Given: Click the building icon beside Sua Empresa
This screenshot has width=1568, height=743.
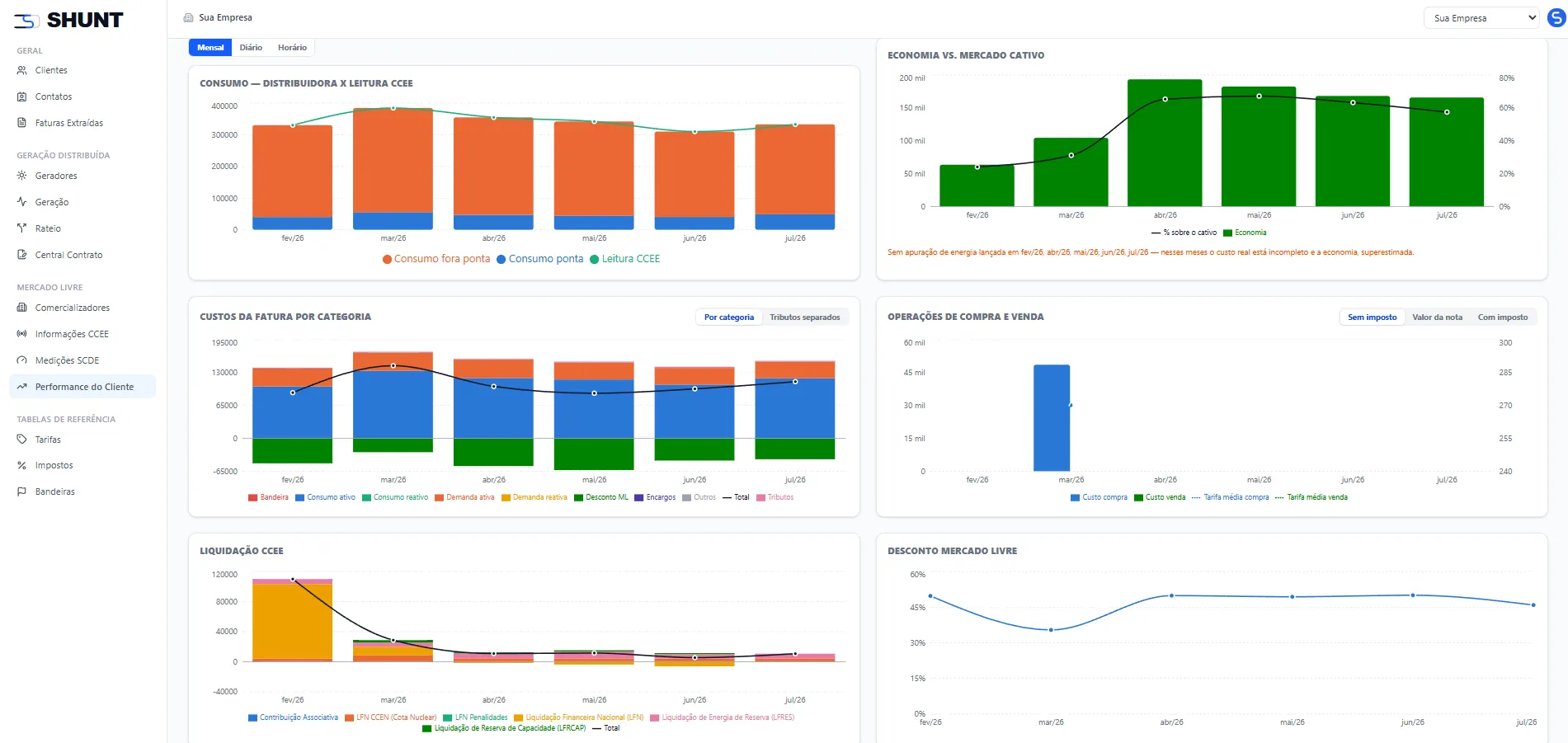Looking at the screenshot, I should click(x=188, y=17).
